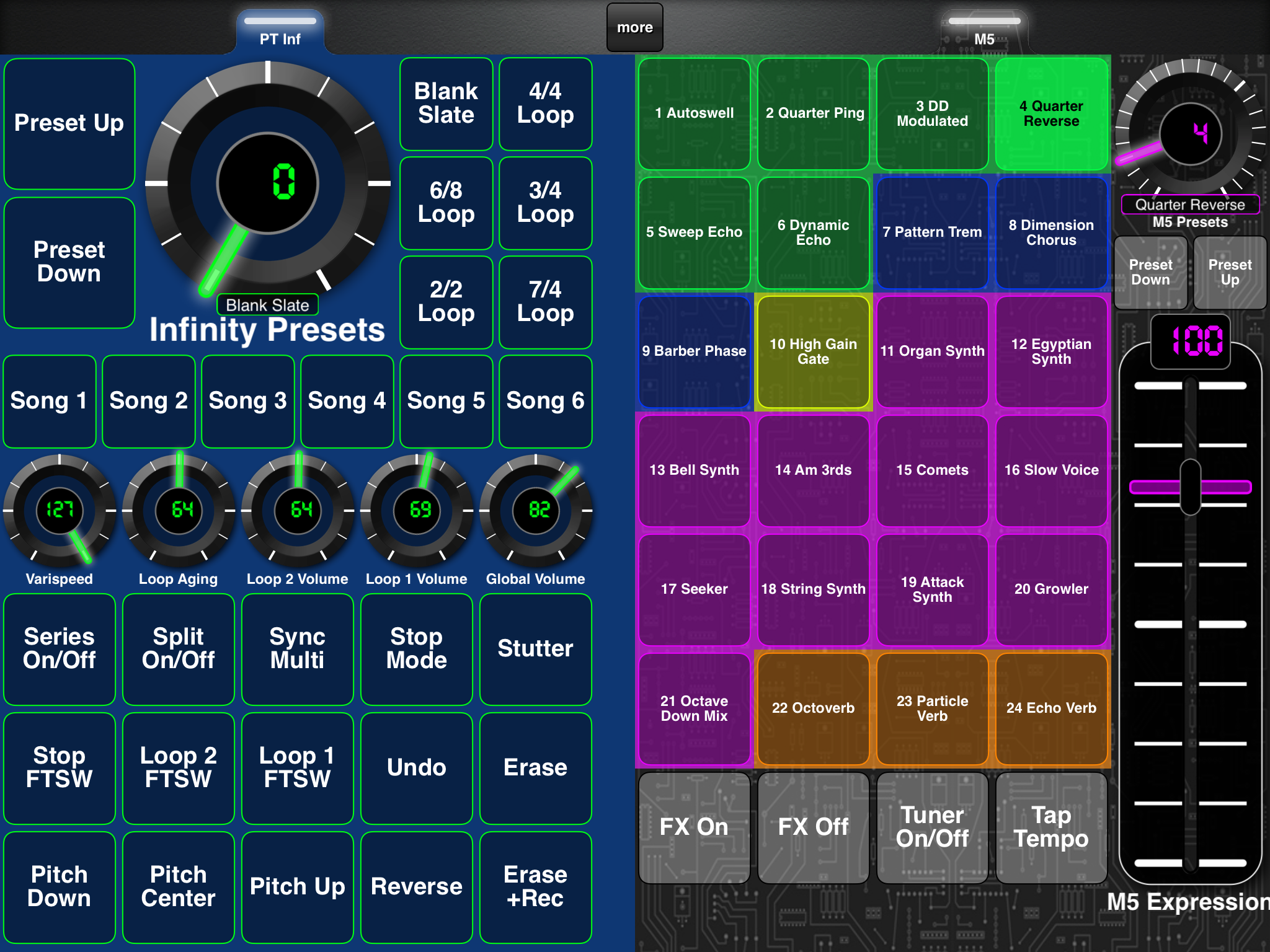
Task: Load Song 4
Action: tap(347, 401)
